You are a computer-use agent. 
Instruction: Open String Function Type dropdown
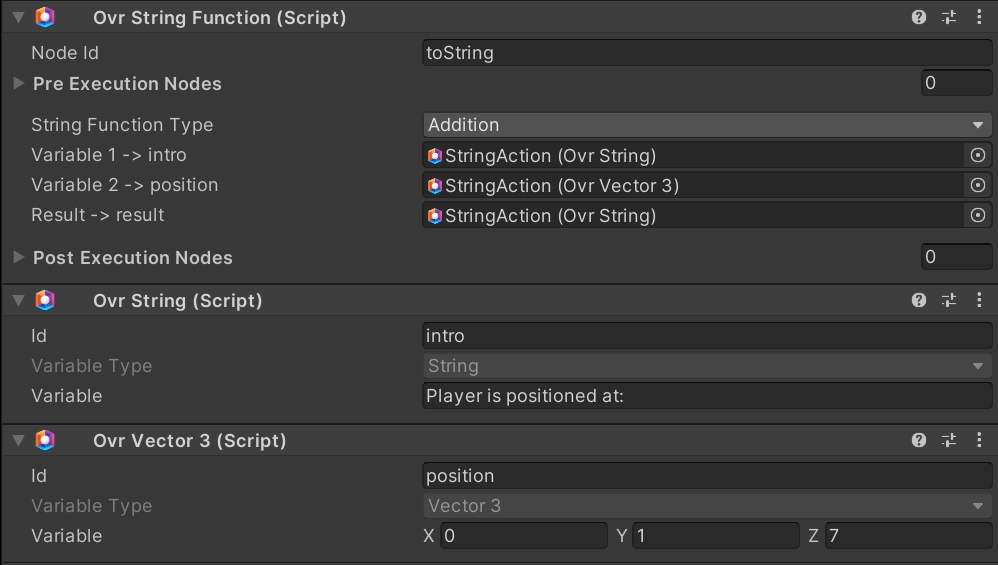707,125
